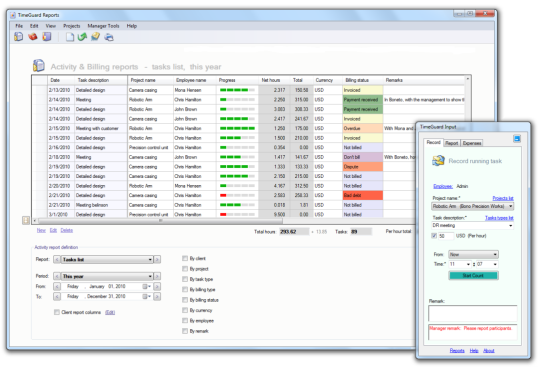The height and width of the screenshot is (369, 540).
Task: Click the New link below the table
Action: [x=41, y=230]
